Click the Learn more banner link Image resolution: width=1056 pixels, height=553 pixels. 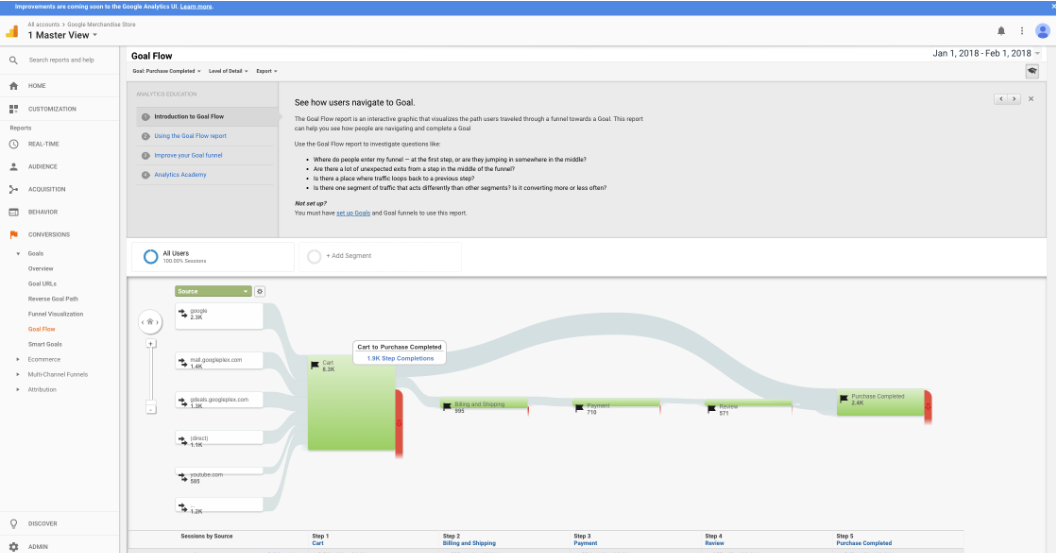click(196, 7)
